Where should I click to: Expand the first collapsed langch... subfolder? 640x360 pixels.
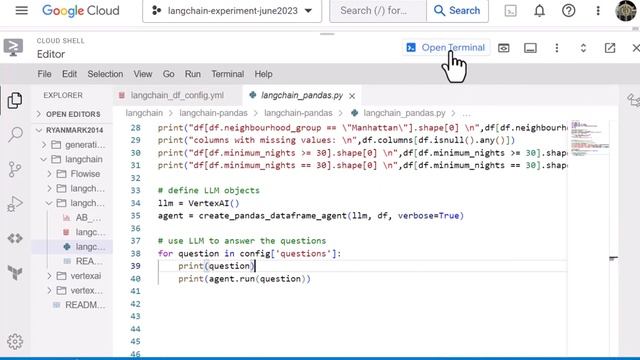pyautogui.click(x=75, y=189)
